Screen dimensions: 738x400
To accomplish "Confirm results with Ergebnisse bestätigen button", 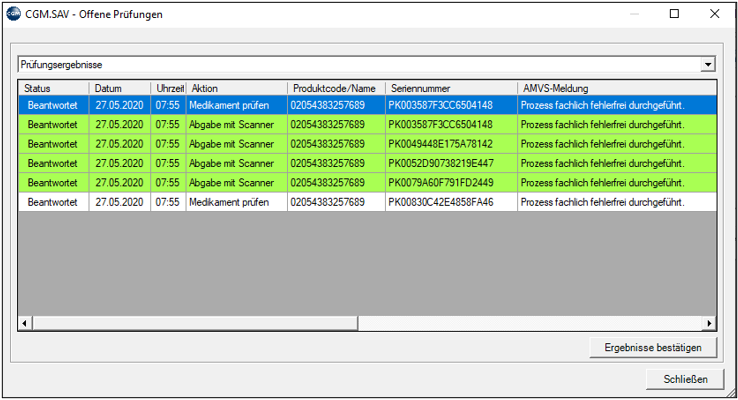I will pyautogui.click(x=653, y=348).
